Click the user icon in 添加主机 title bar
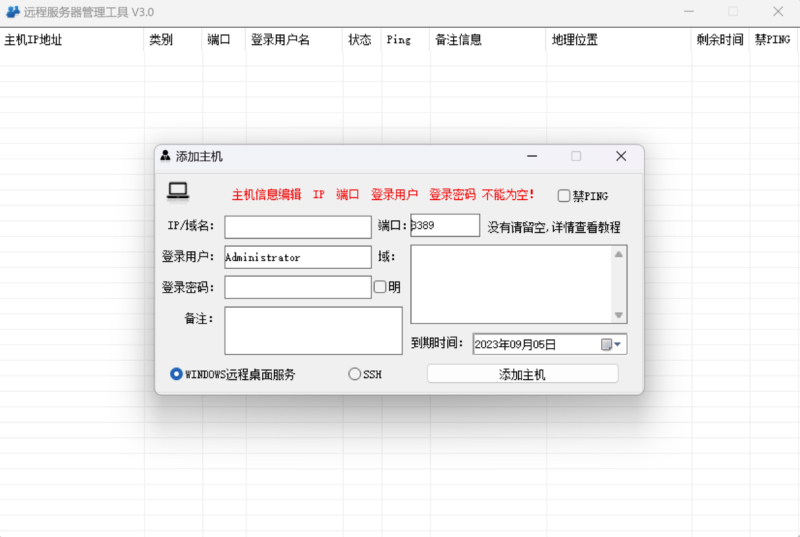Image resolution: width=800 pixels, height=537 pixels. point(165,156)
